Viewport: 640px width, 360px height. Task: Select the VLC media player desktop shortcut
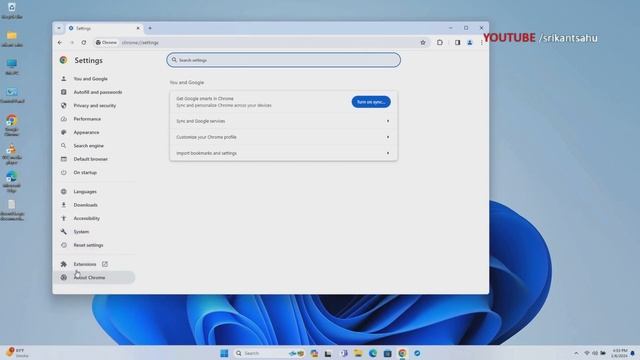[x=11, y=154]
